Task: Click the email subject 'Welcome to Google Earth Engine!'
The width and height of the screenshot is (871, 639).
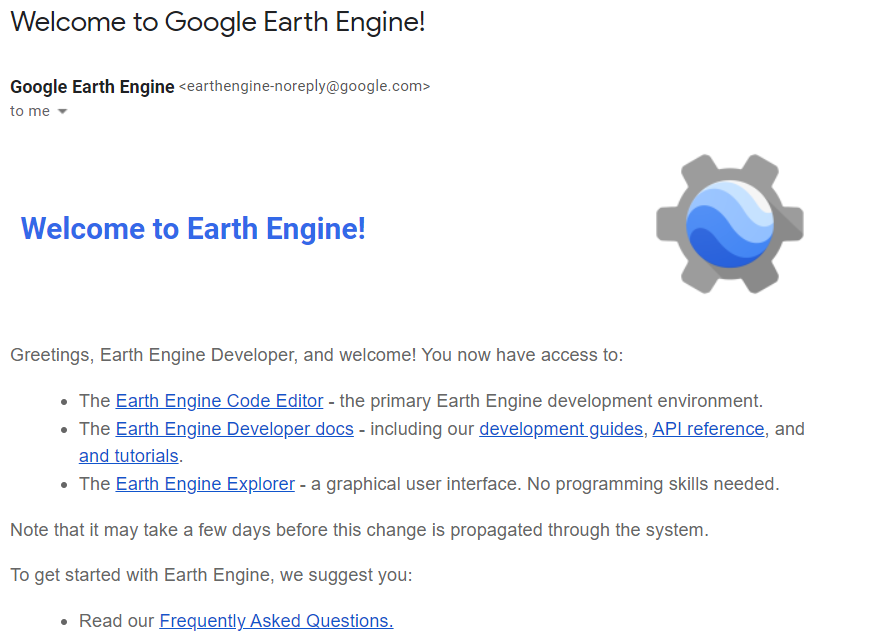Action: click(x=218, y=22)
